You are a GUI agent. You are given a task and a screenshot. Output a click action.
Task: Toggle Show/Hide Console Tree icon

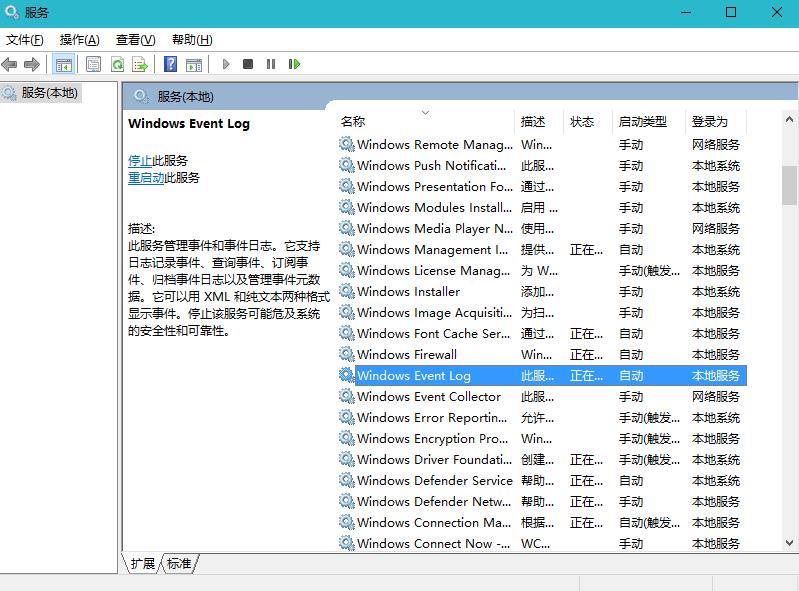(64, 64)
